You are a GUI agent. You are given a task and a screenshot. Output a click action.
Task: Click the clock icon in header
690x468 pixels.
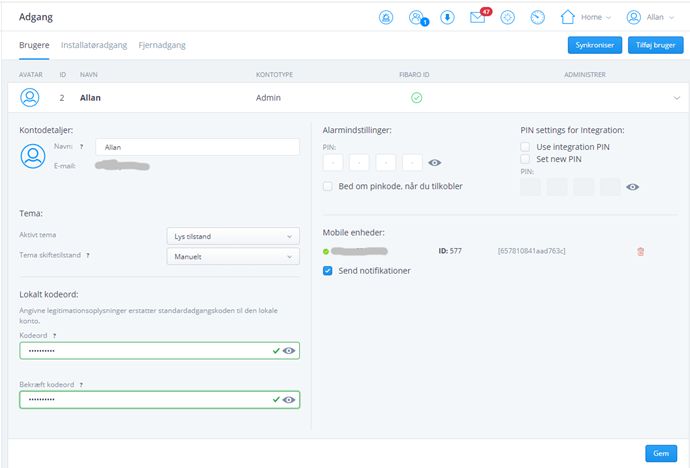[538, 17]
